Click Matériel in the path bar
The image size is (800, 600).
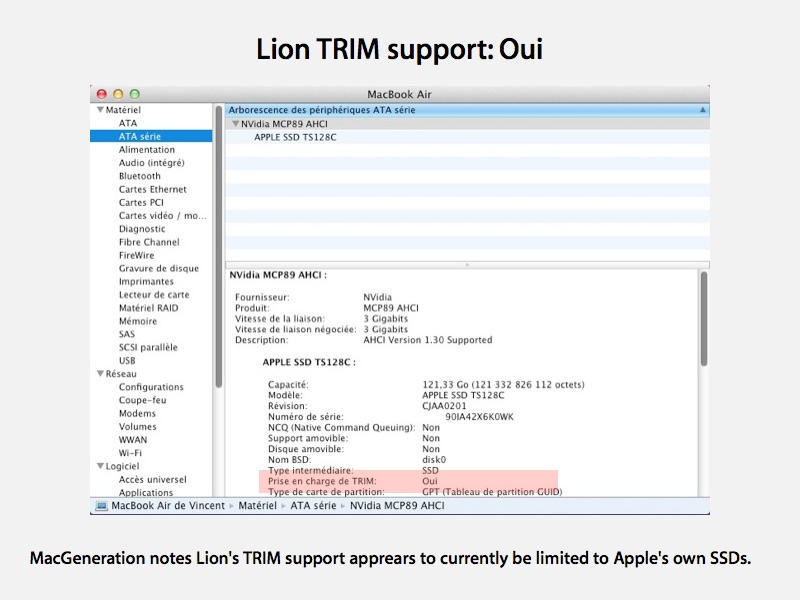tap(259, 506)
